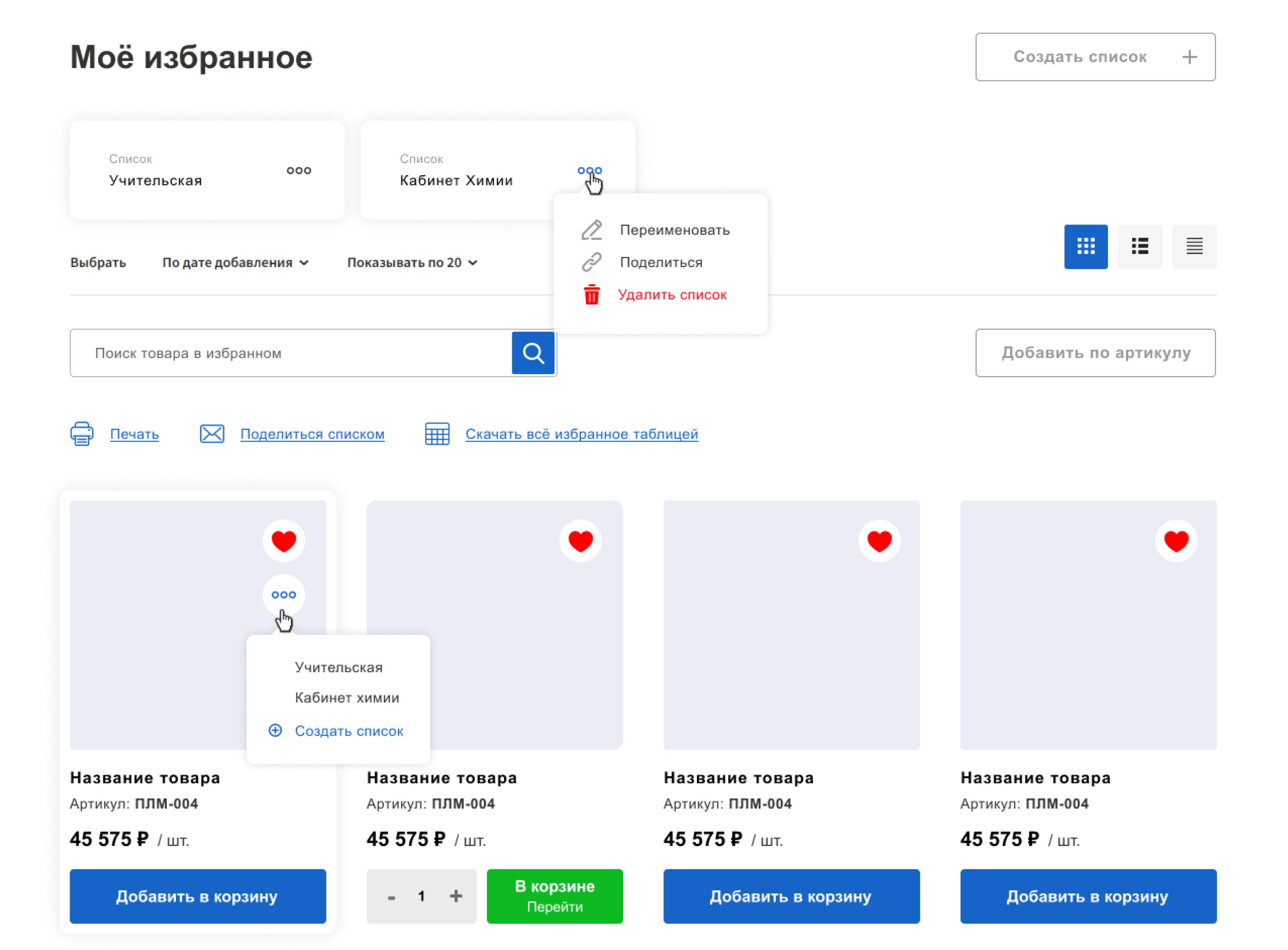Screen dimensions: 1288x950
Task: Click the envelope share icon
Action: click(x=212, y=434)
